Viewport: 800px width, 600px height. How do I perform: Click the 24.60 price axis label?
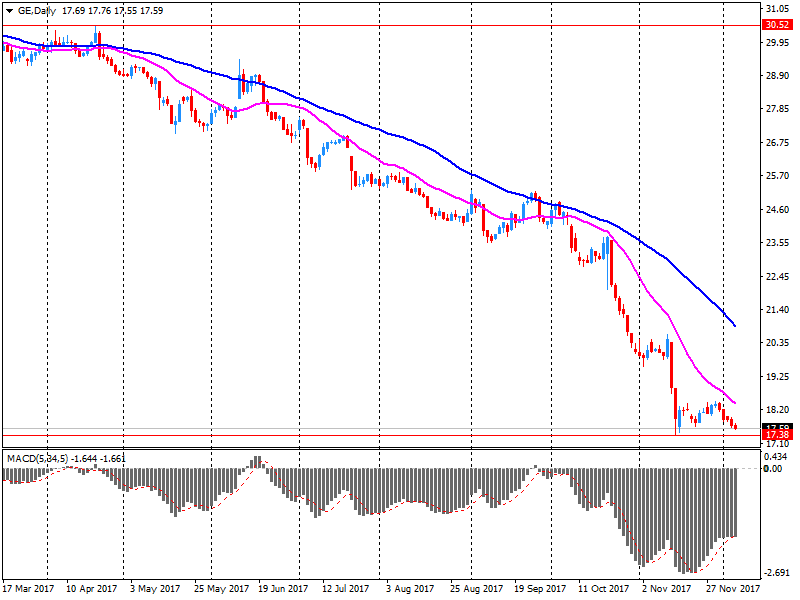(x=778, y=209)
